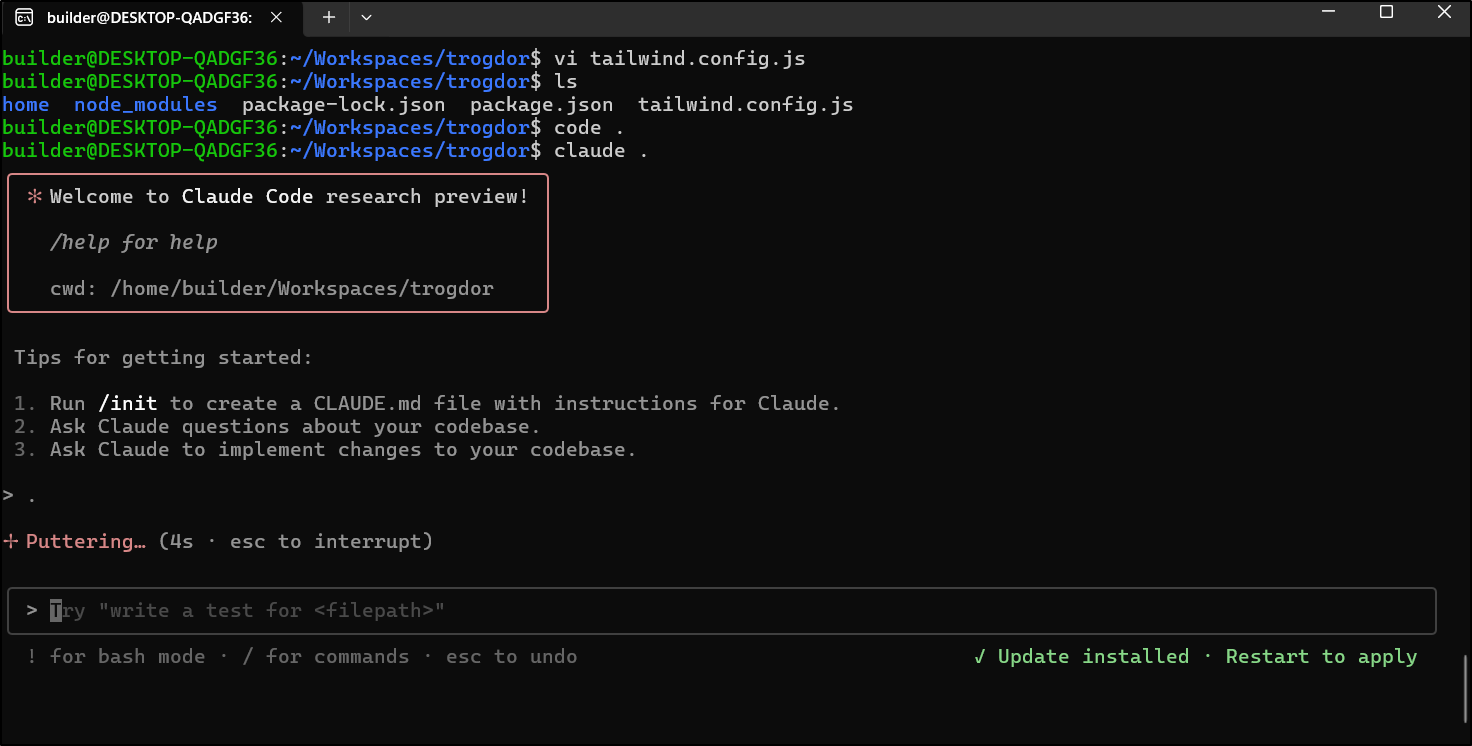Click the '/help for help' text

tap(134, 243)
